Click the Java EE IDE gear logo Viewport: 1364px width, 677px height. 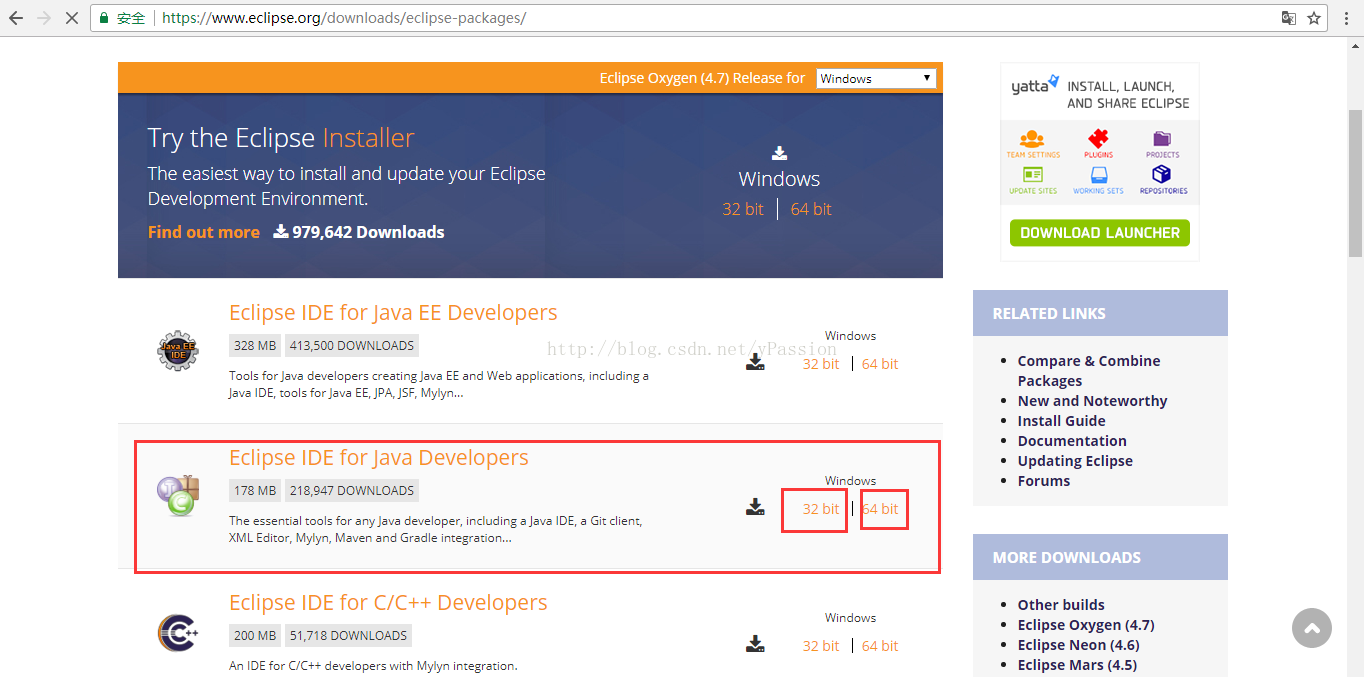tap(178, 351)
